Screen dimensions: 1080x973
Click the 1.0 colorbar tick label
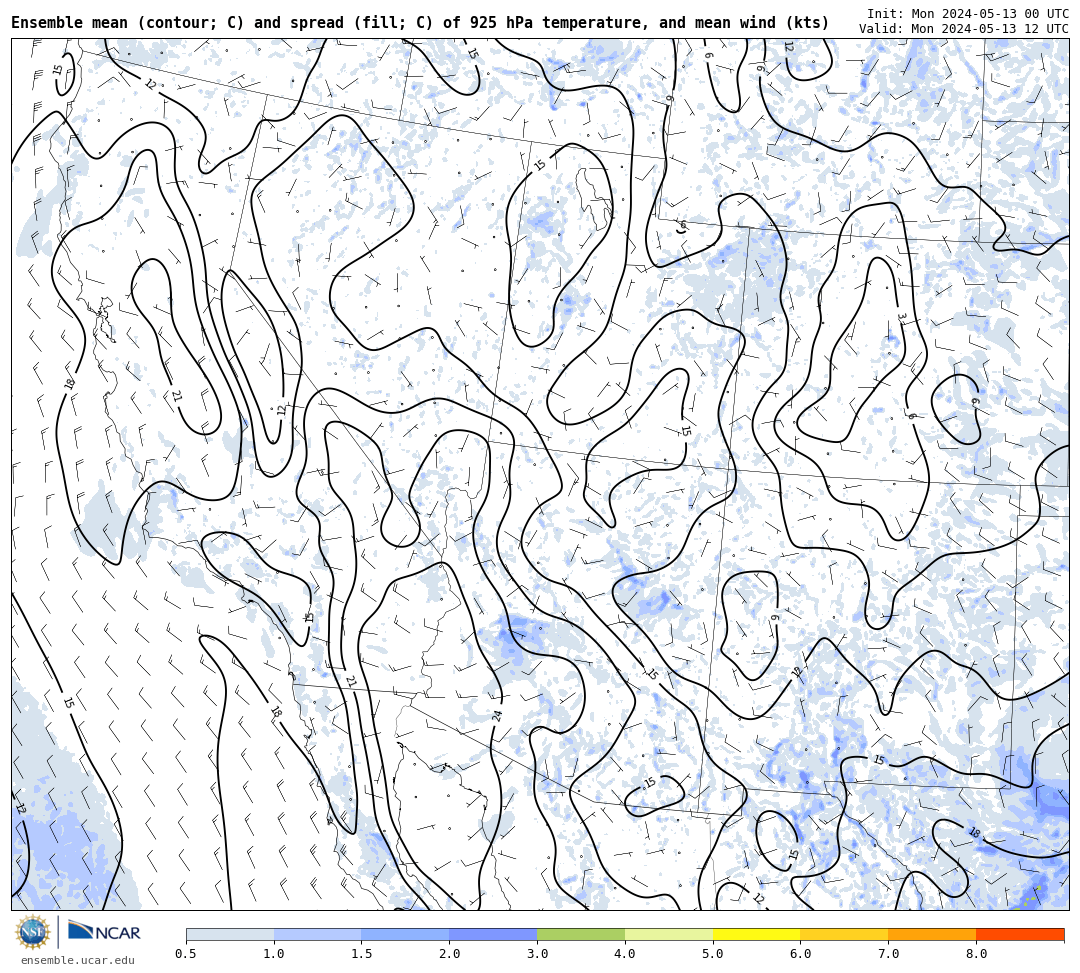[274, 954]
